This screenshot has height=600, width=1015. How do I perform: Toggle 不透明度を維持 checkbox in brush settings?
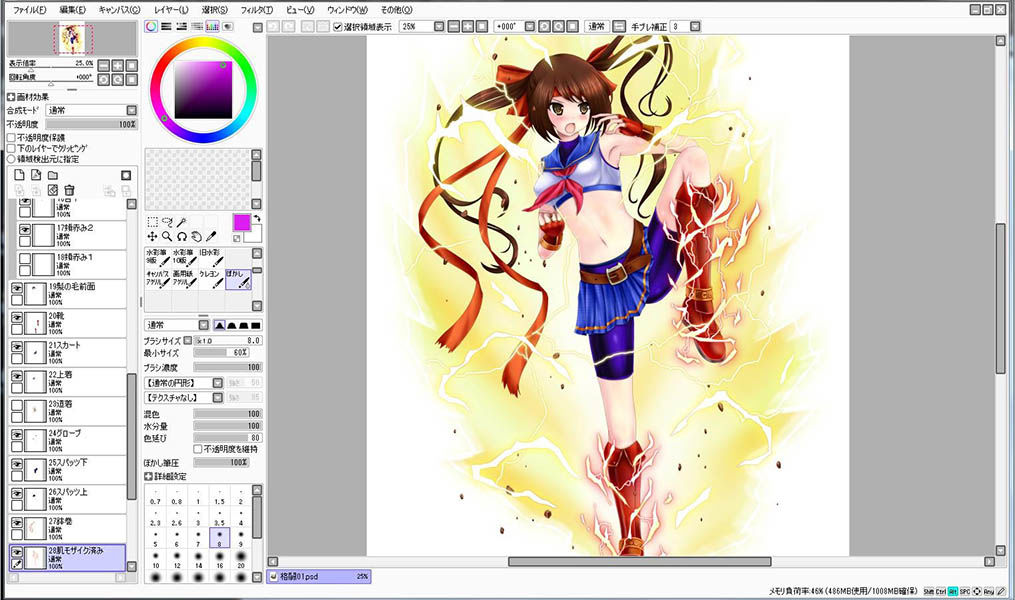click(198, 449)
